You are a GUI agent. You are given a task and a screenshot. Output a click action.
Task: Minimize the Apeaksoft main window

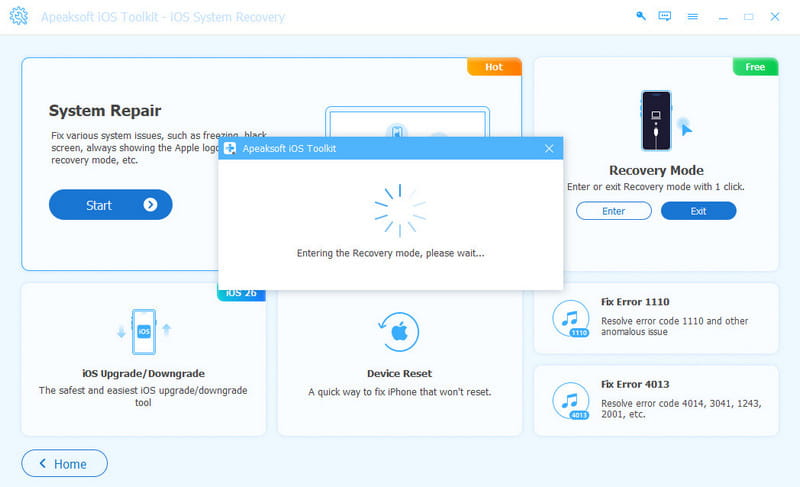click(723, 18)
